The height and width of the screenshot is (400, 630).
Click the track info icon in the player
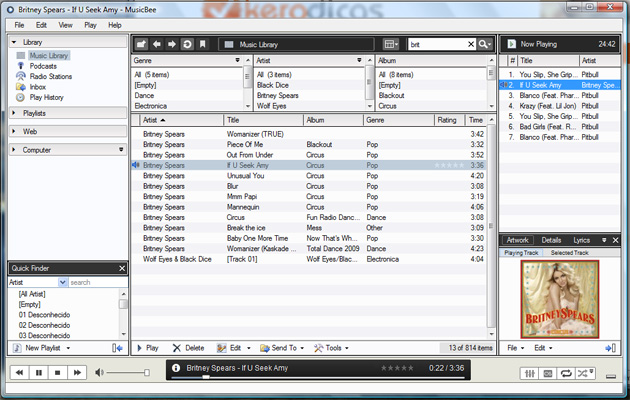point(176,367)
